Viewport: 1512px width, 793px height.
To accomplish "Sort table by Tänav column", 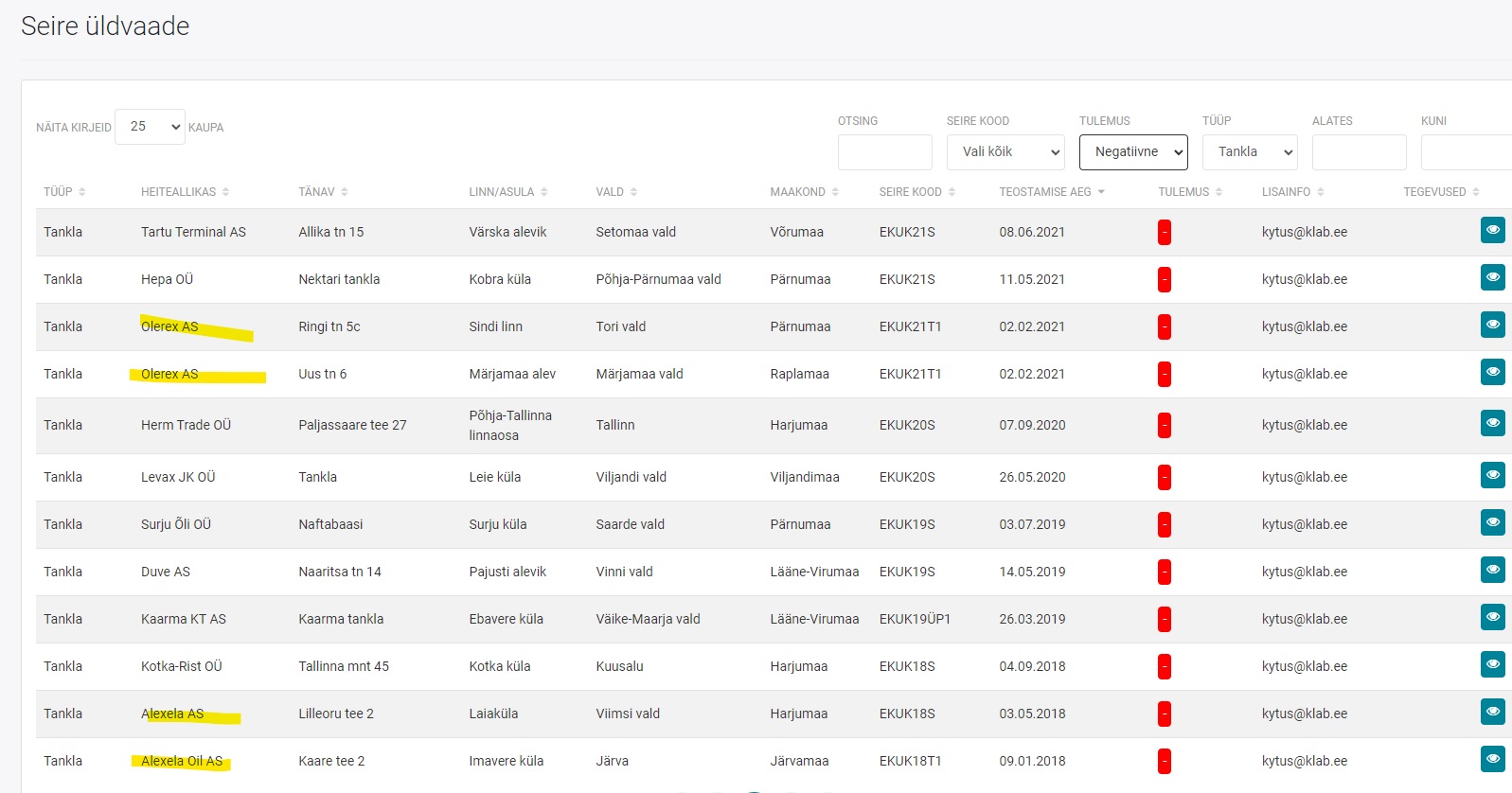I will 323,191.
